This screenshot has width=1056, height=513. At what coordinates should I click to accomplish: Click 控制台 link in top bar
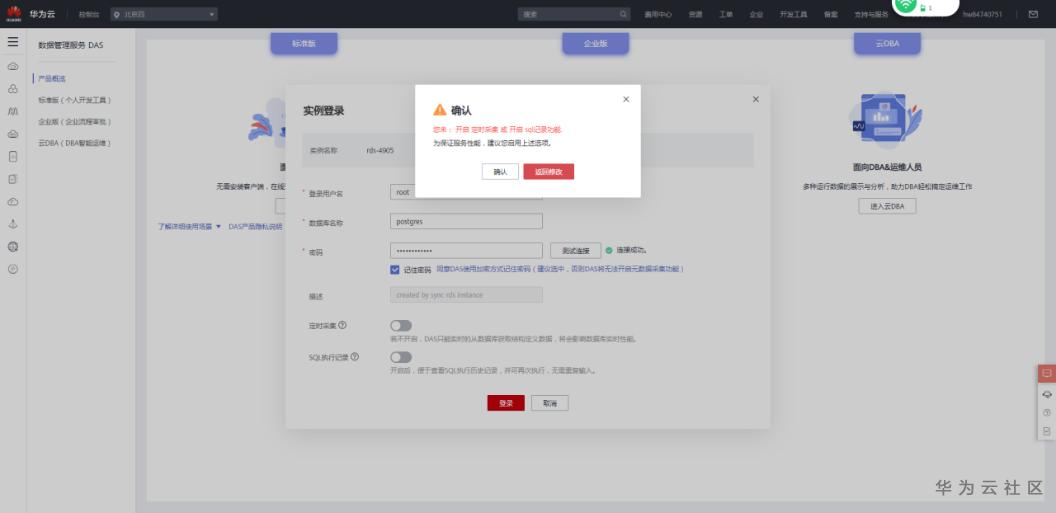[88, 14]
